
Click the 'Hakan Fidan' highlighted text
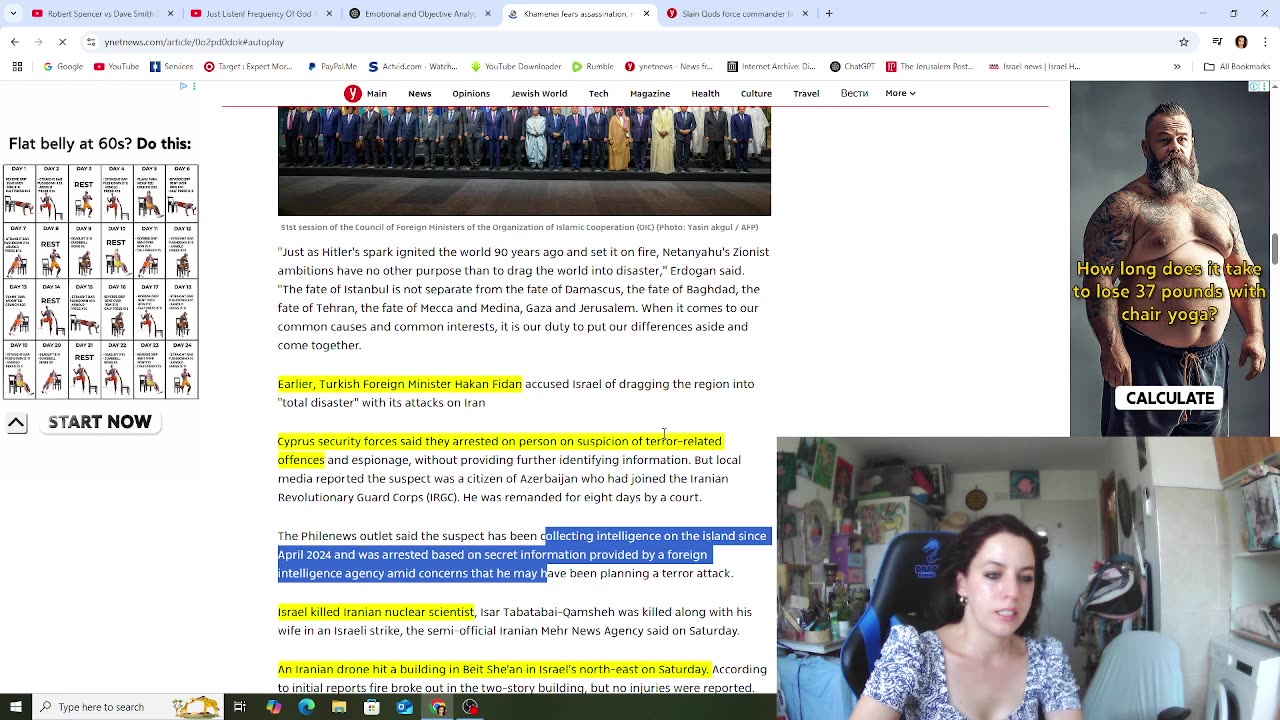tap(488, 384)
